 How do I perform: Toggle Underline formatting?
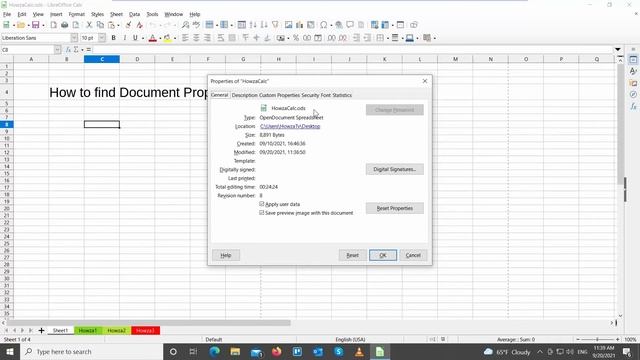pyautogui.click(x=135, y=38)
